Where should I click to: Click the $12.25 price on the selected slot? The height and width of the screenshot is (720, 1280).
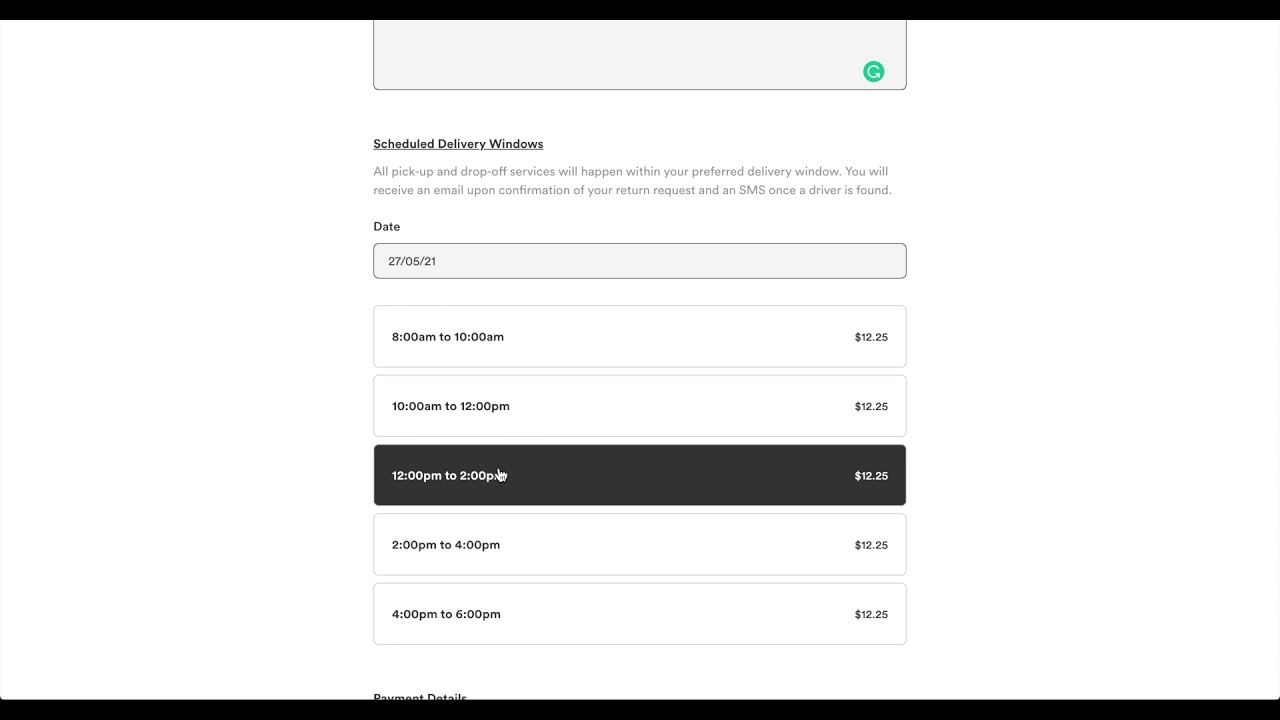coord(871,476)
